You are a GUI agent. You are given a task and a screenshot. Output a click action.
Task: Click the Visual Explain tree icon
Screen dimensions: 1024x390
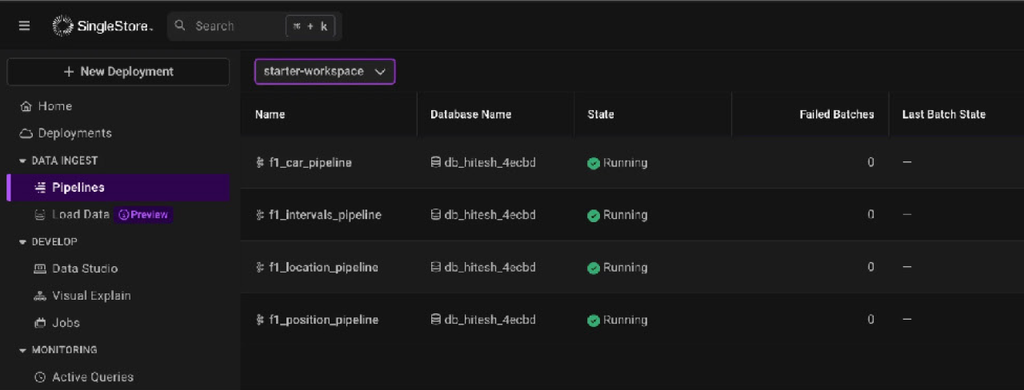click(x=40, y=296)
